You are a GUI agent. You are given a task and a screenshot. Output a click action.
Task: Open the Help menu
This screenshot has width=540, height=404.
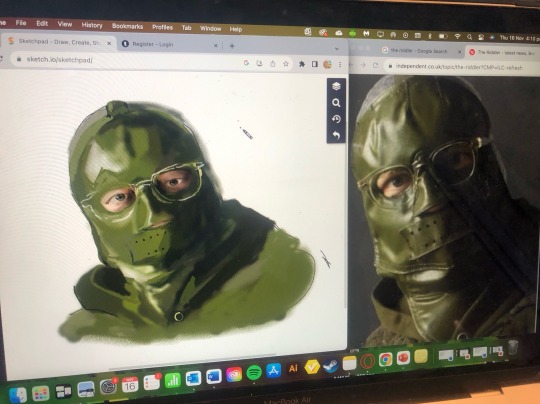pos(236,29)
